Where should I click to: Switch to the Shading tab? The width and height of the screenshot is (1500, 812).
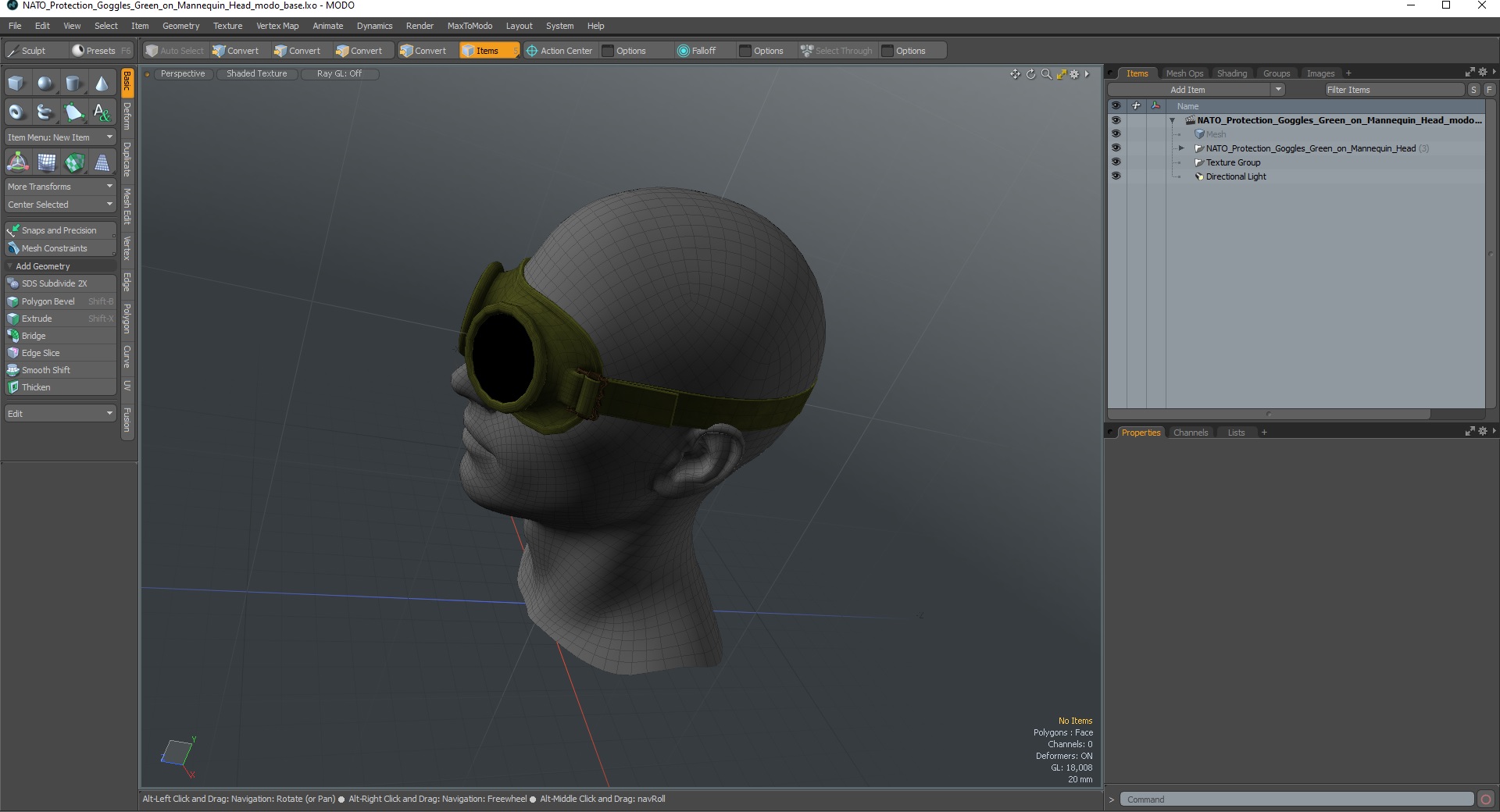click(x=1231, y=73)
